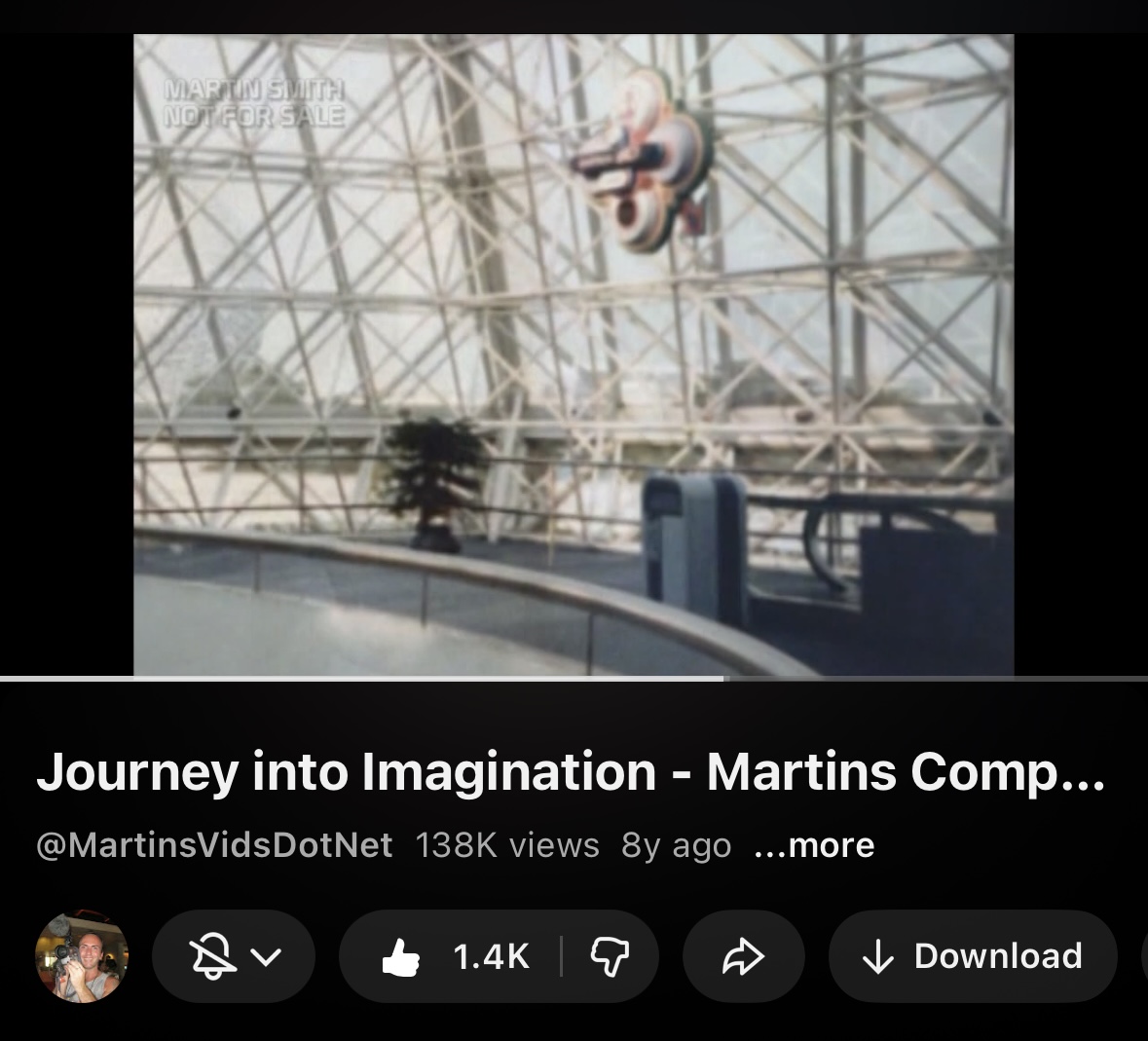Image resolution: width=1148 pixels, height=1041 pixels.
Task: Like the video with thumbs-up icon
Action: [401, 957]
